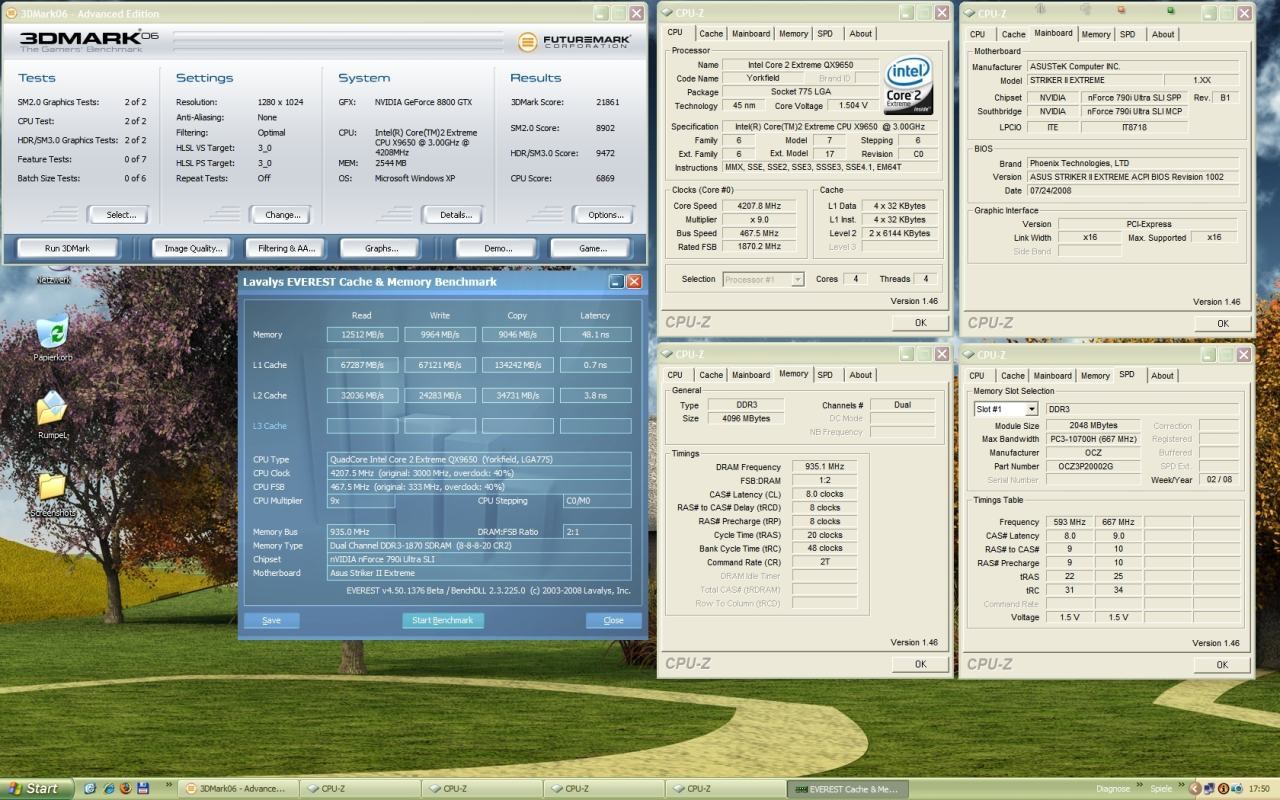Switch to the EVEREST Cache & Memory taskbar button
This screenshot has width=1280, height=800.
pyautogui.click(x=848, y=788)
